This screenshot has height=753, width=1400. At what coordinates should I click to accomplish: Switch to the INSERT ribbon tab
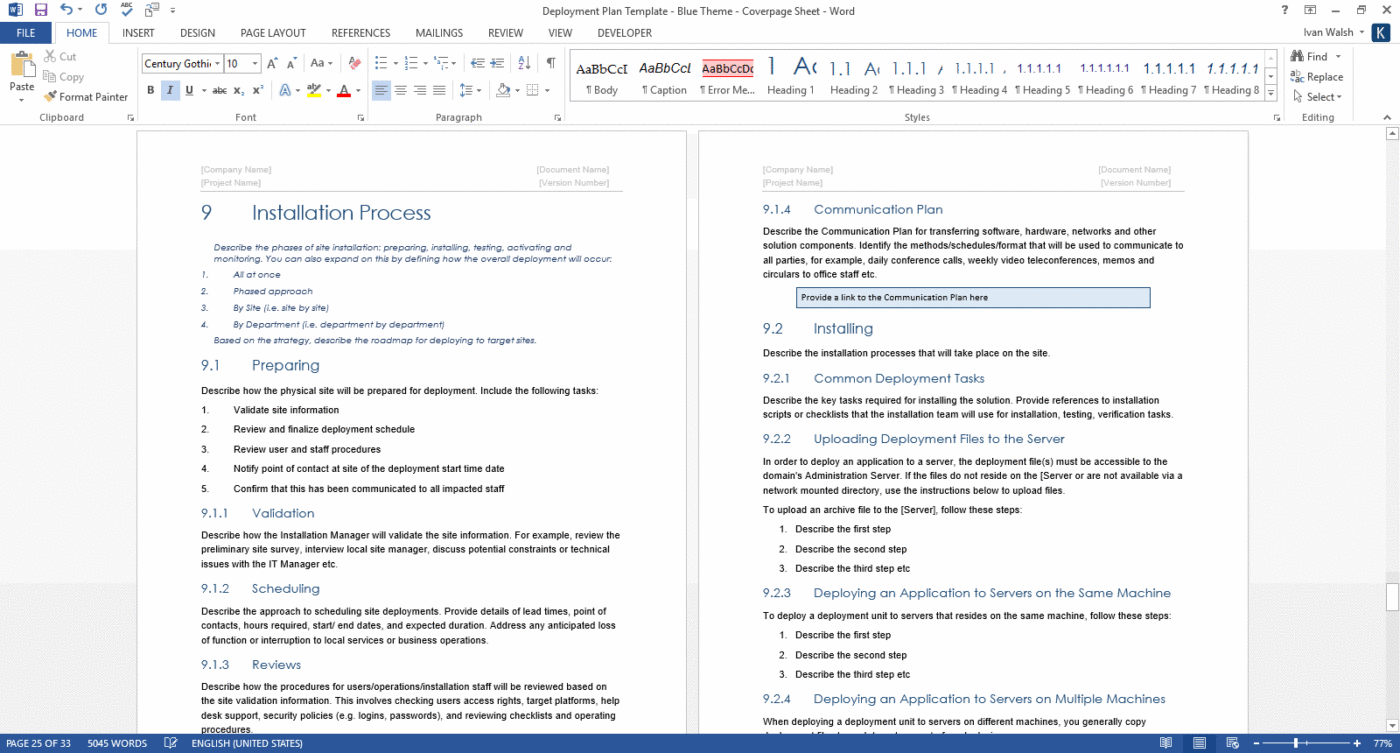(137, 33)
